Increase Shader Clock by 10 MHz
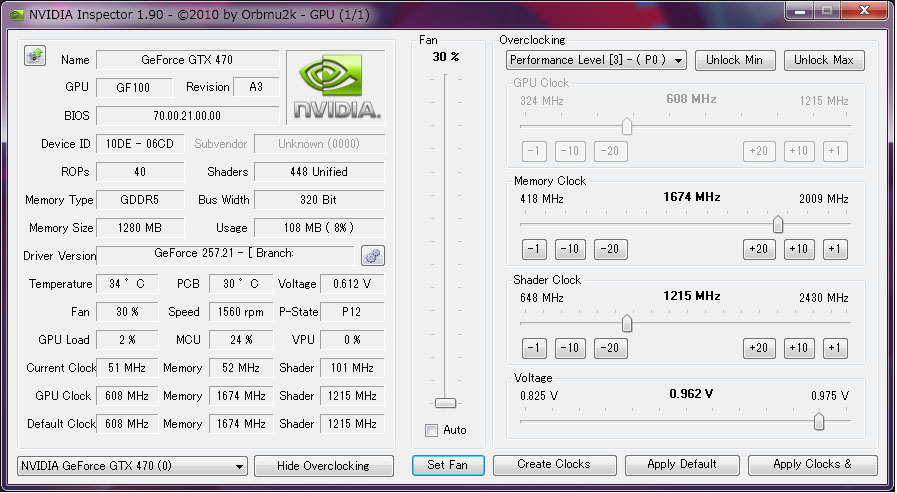This screenshot has width=897, height=493. click(799, 348)
